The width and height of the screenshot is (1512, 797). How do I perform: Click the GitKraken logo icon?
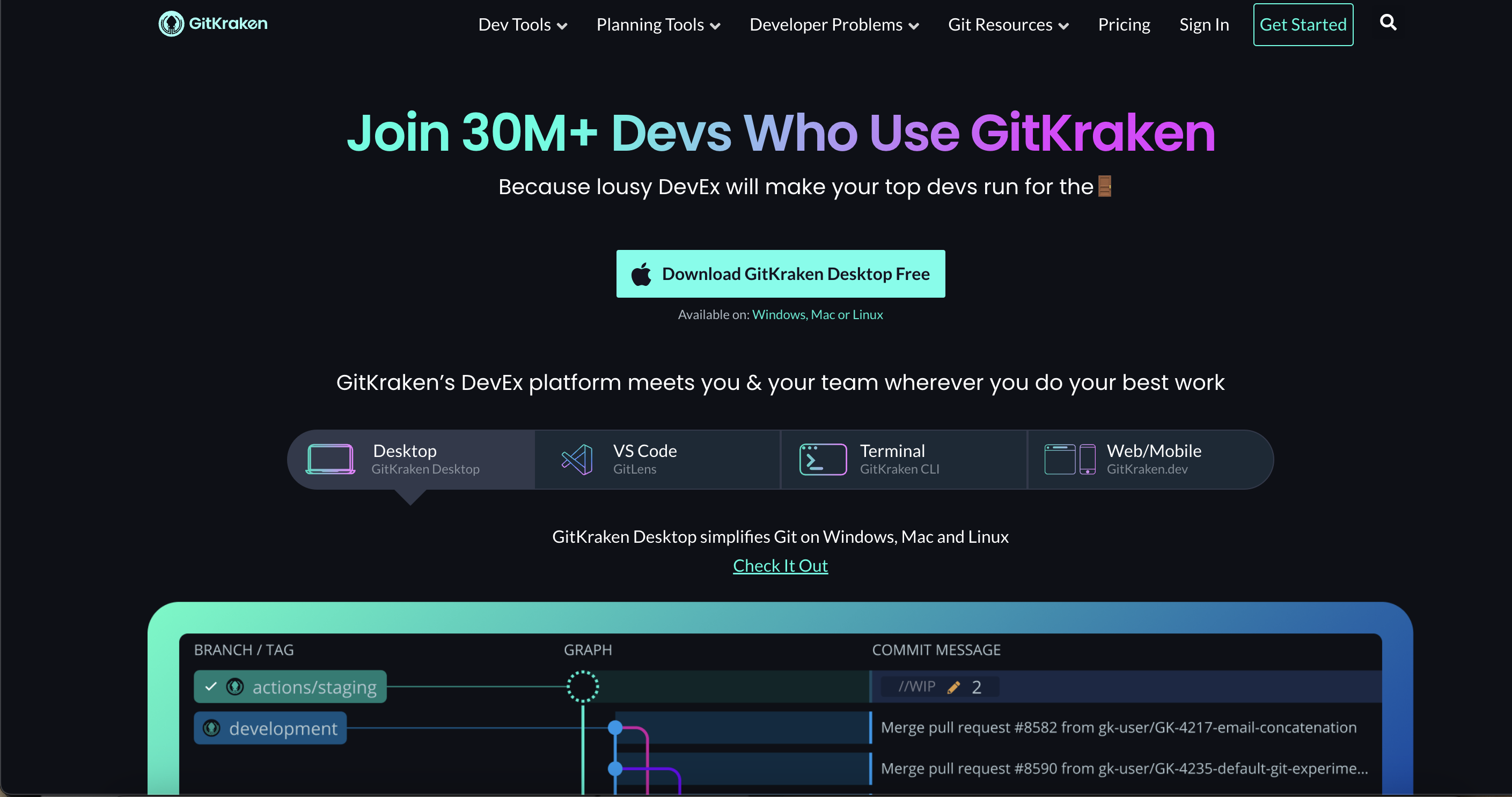(171, 24)
